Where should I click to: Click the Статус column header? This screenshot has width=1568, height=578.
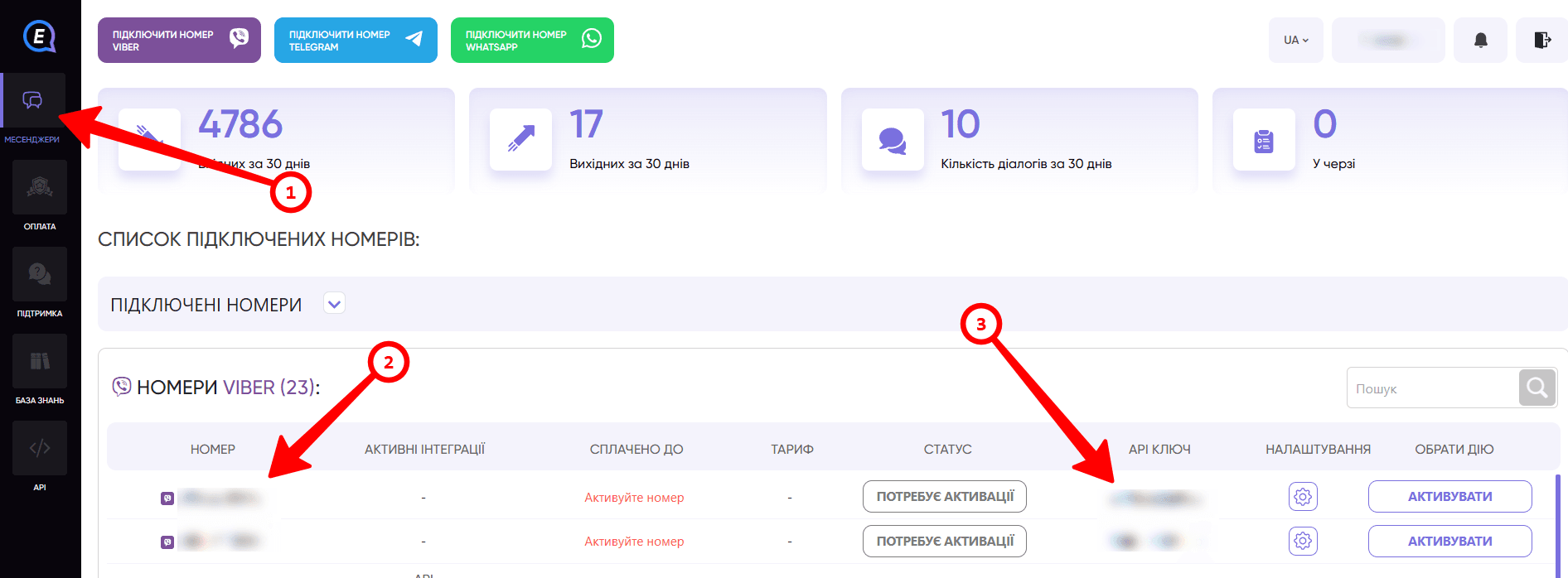pyautogui.click(x=947, y=449)
